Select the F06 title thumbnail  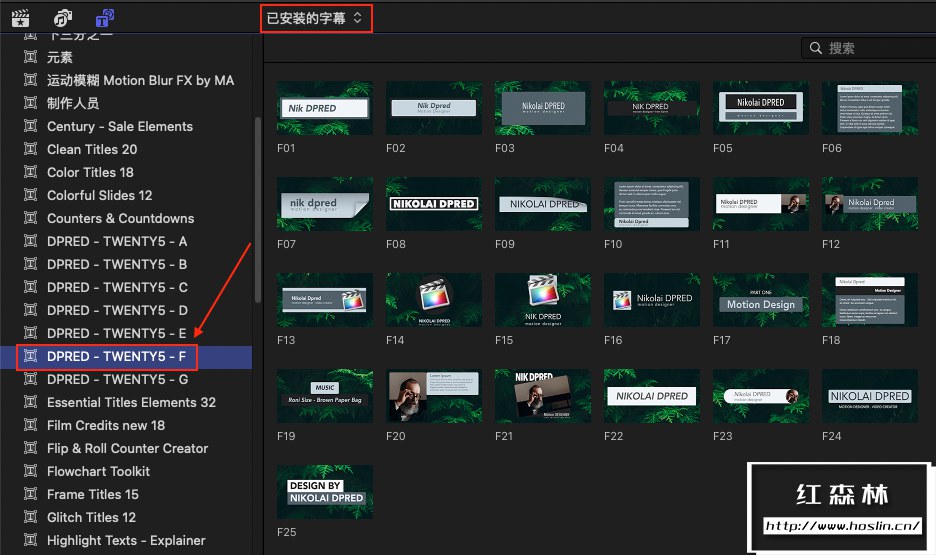(x=870, y=108)
